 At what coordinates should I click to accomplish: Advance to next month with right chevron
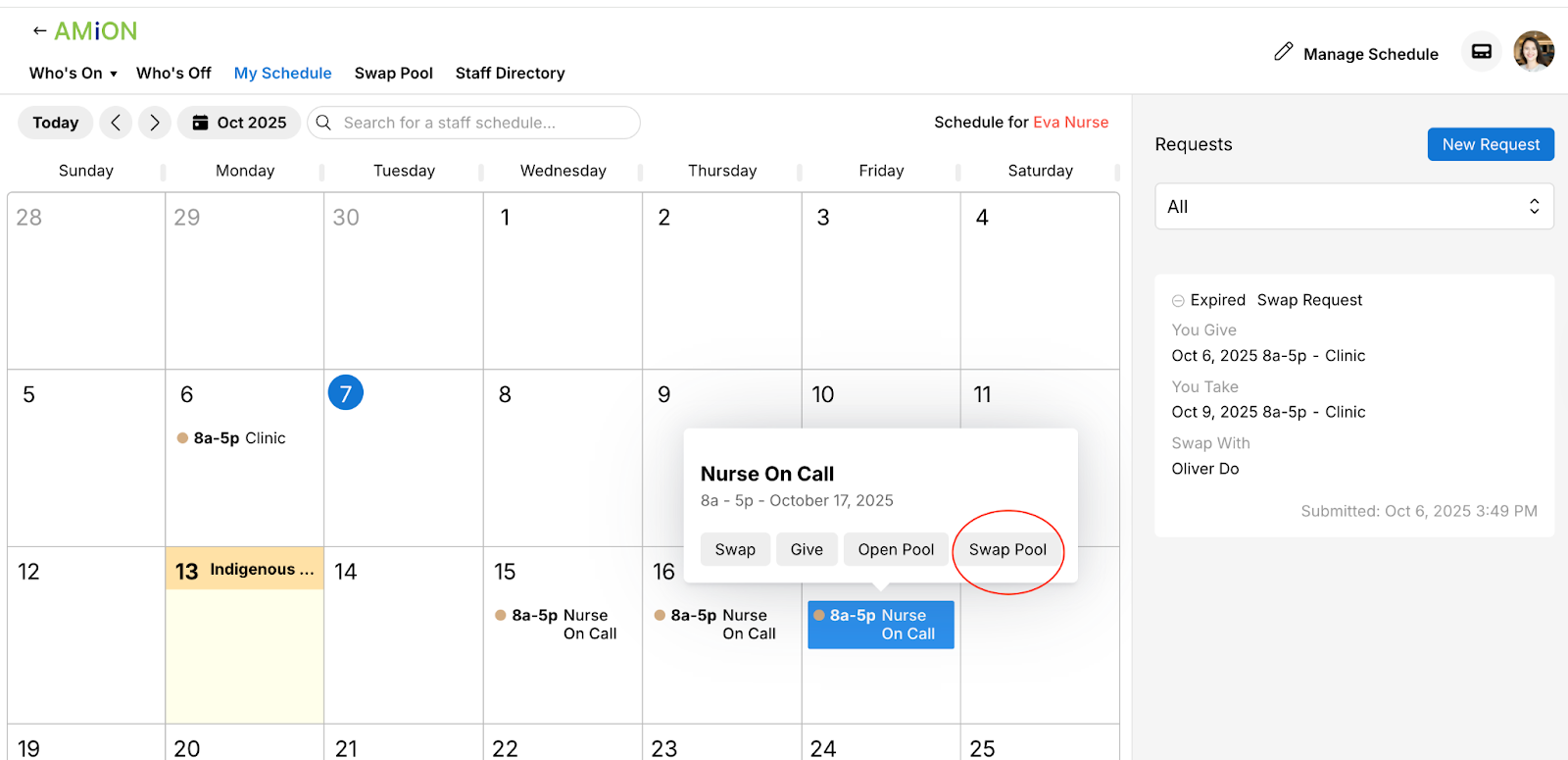[x=155, y=123]
